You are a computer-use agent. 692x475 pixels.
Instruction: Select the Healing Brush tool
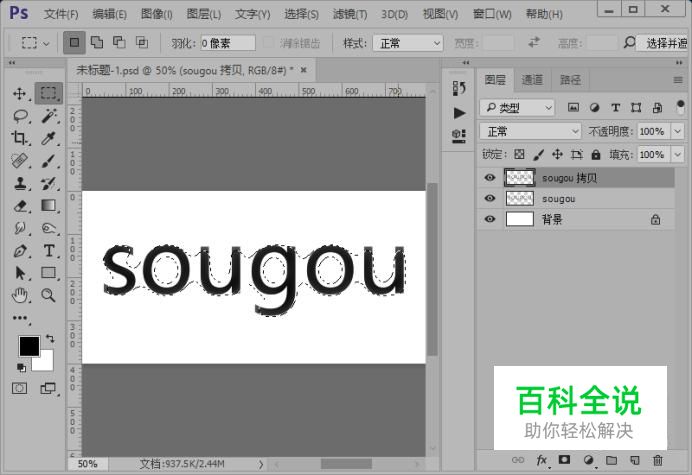pos(19,161)
